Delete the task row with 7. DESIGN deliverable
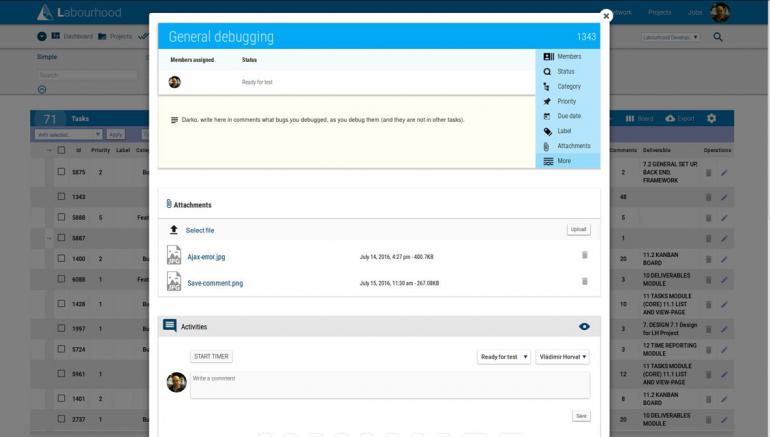This screenshot has height=437, width=770. pos(709,329)
